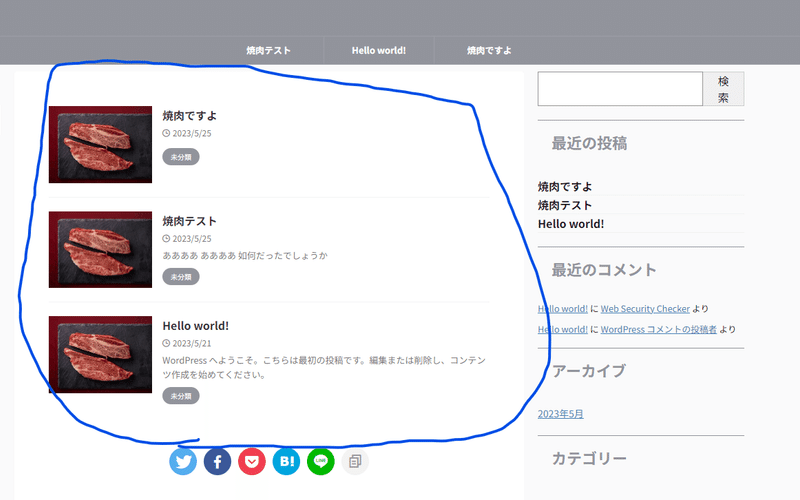This screenshot has width=800, height=500.
Task: Click the 最近のコメント sidebar heading
Action: coord(604,270)
